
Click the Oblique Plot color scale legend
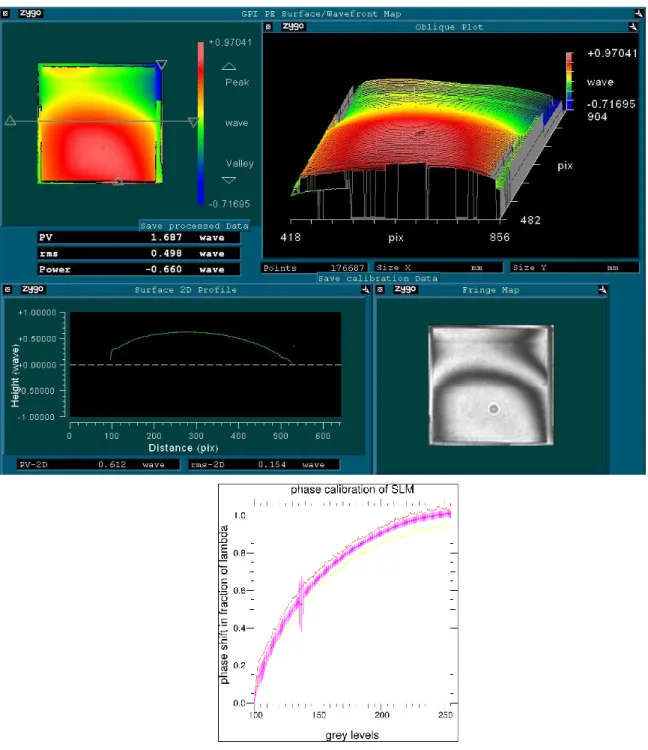(570, 81)
